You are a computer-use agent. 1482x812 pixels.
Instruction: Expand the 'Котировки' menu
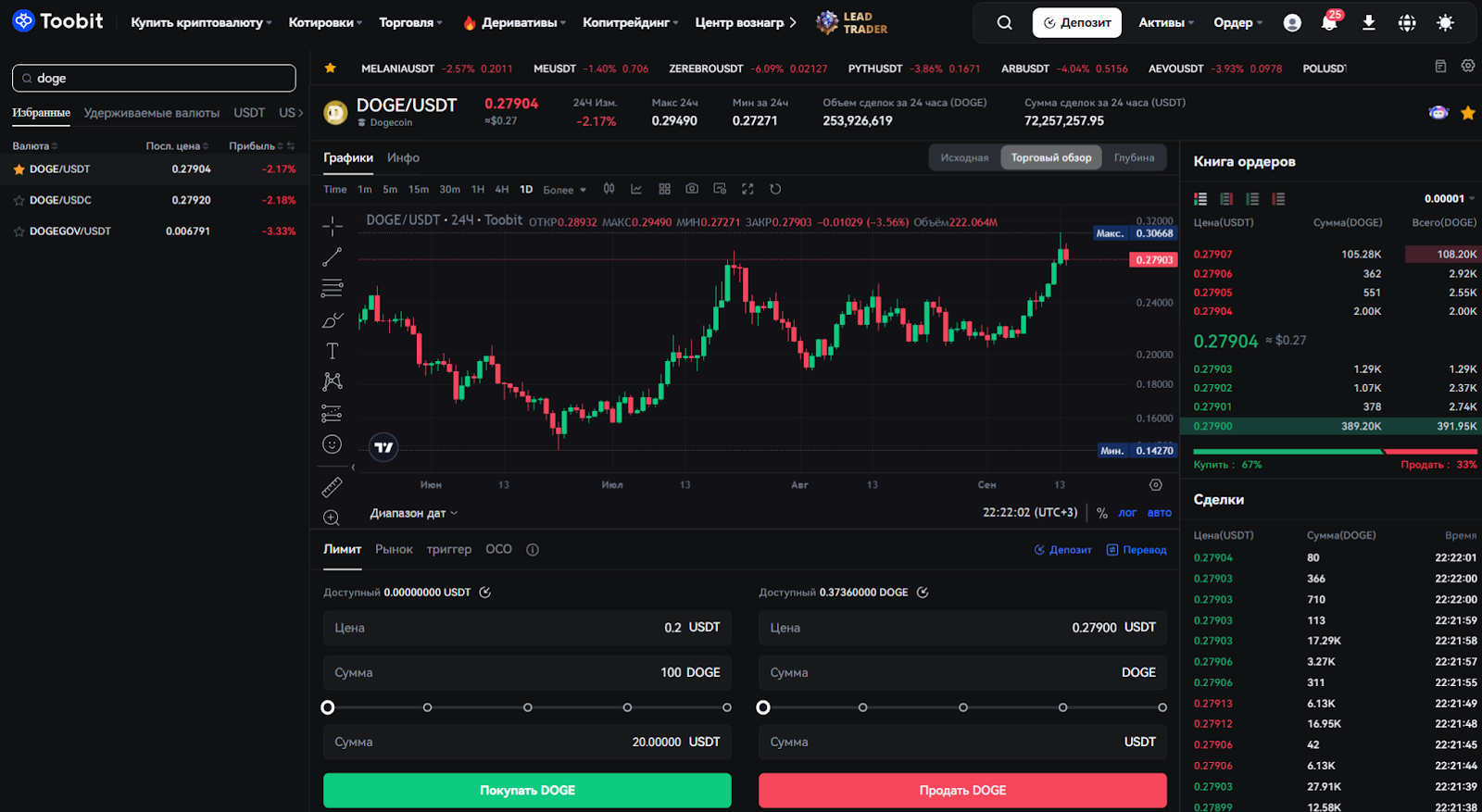coord(325,22)
